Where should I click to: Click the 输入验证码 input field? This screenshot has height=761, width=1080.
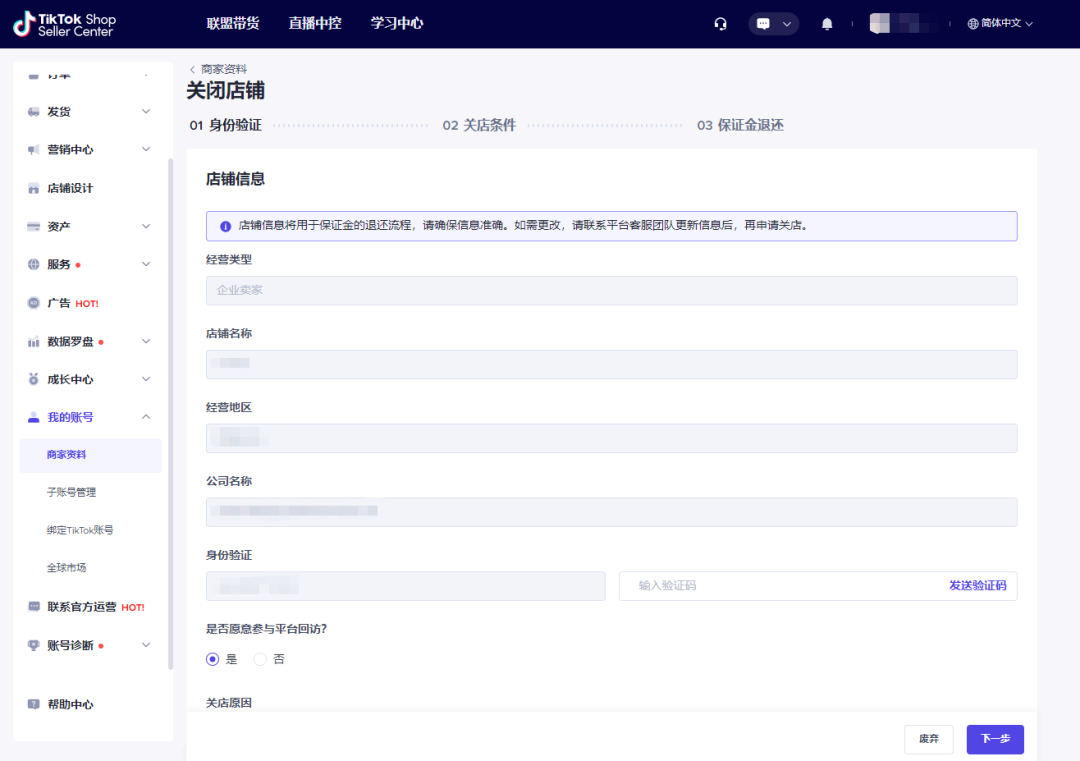pos(780,586)
